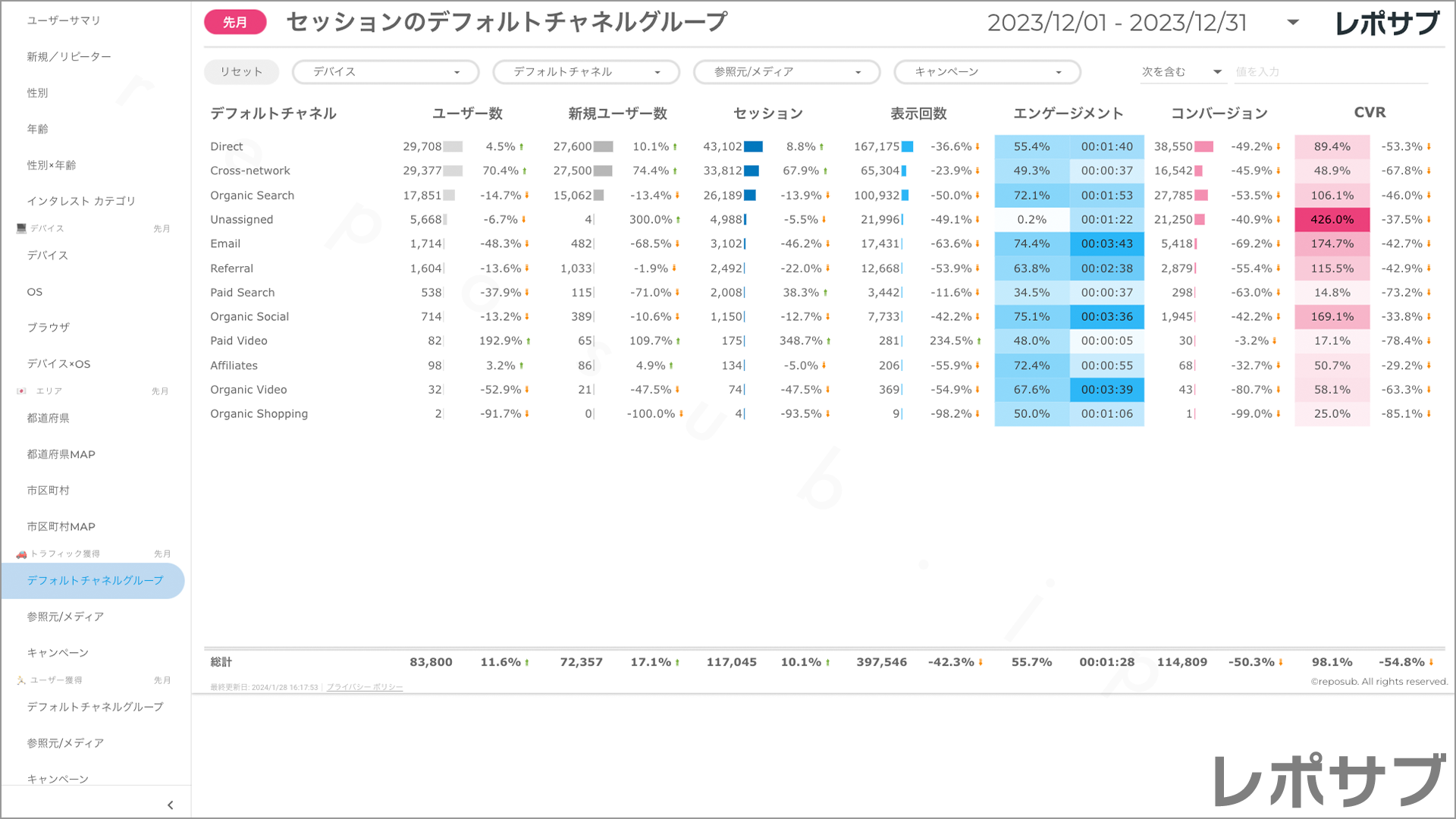Click the 426.0% CVR heatmap cell for Unassigned
Image resolution: width=1456 pixels, height=819 pixels.
pos(1332,220)
